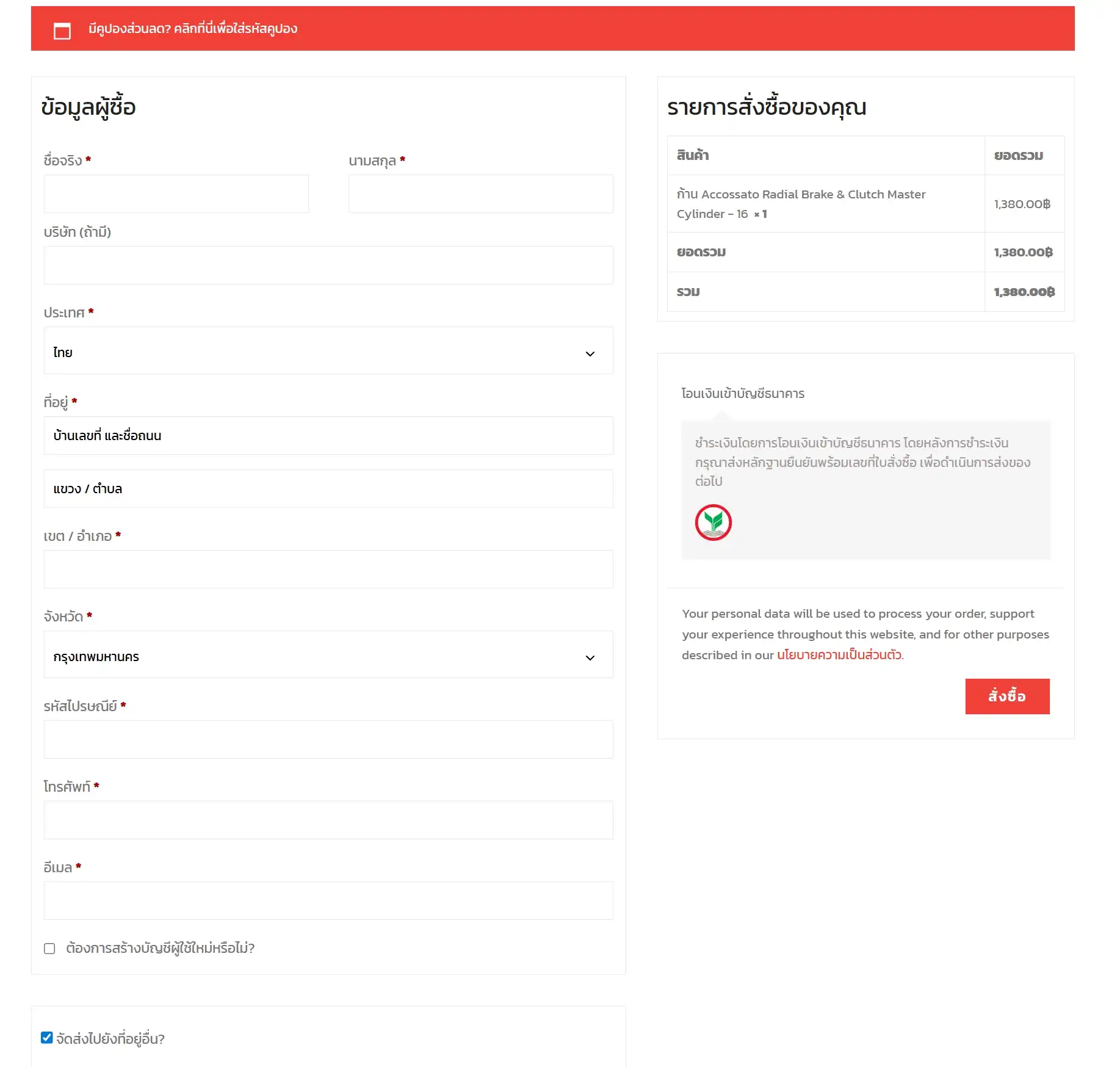Viewport: 1120px width, 1067px height.
Task: Click the house number and street field
Action: coord(328,436)
